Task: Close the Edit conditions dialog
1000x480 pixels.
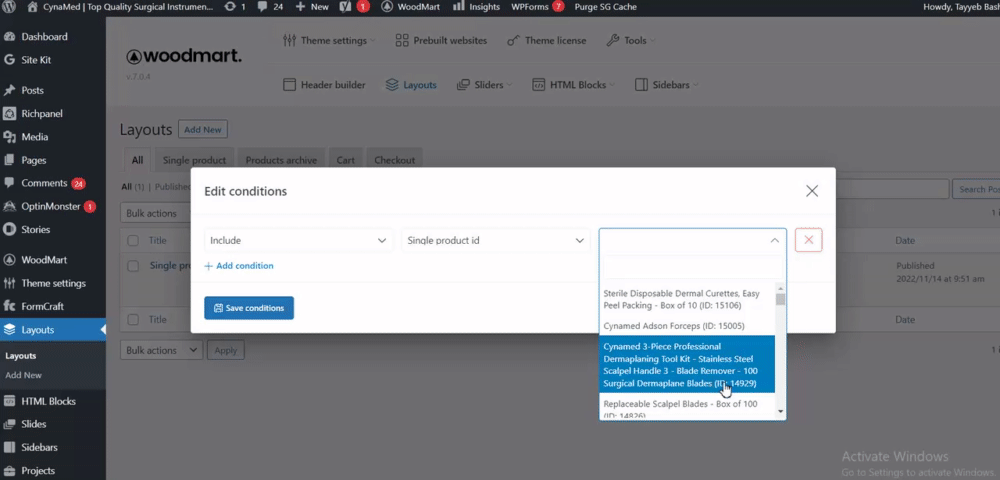Action: 812,191
